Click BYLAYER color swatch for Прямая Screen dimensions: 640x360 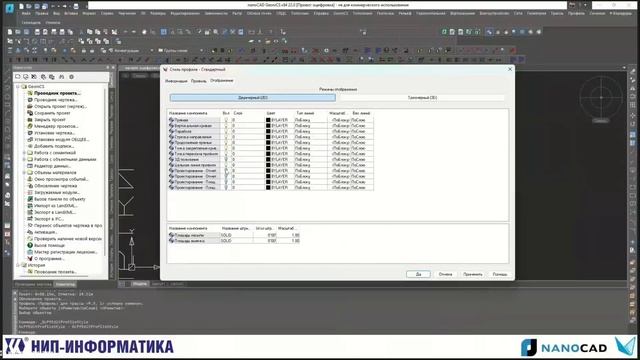(268, 120)
